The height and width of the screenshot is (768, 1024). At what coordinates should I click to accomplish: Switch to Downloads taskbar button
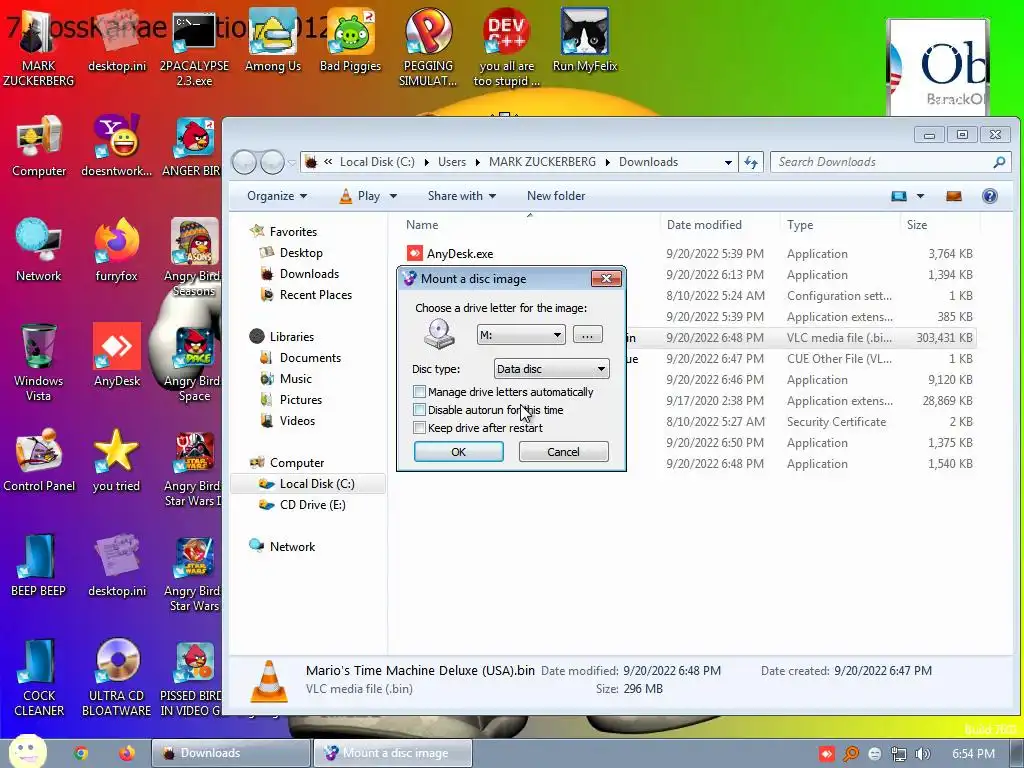pyautogui.click(x=231, y=753)
